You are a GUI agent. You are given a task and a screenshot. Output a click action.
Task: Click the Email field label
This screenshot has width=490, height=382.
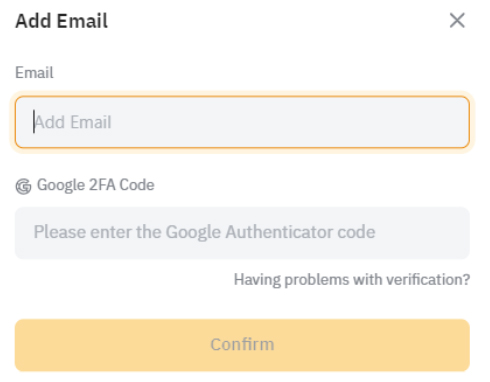point(34,72)
